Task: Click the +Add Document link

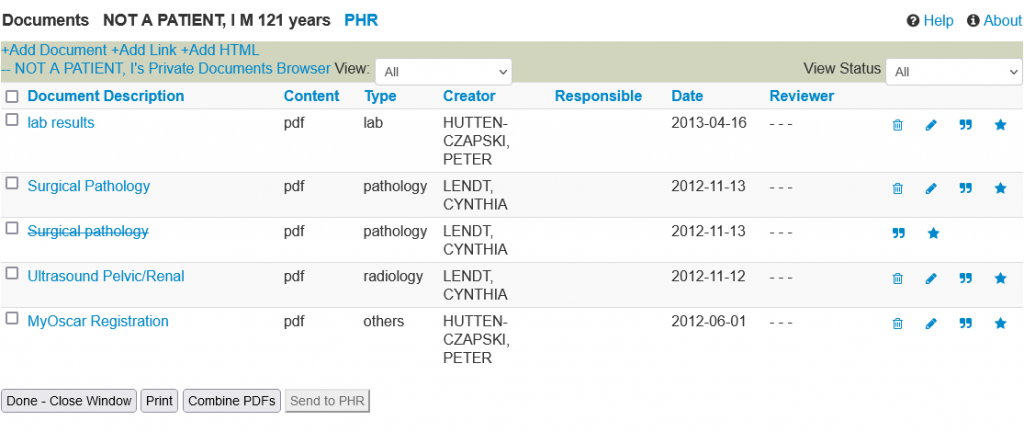Action: point(54,50)
